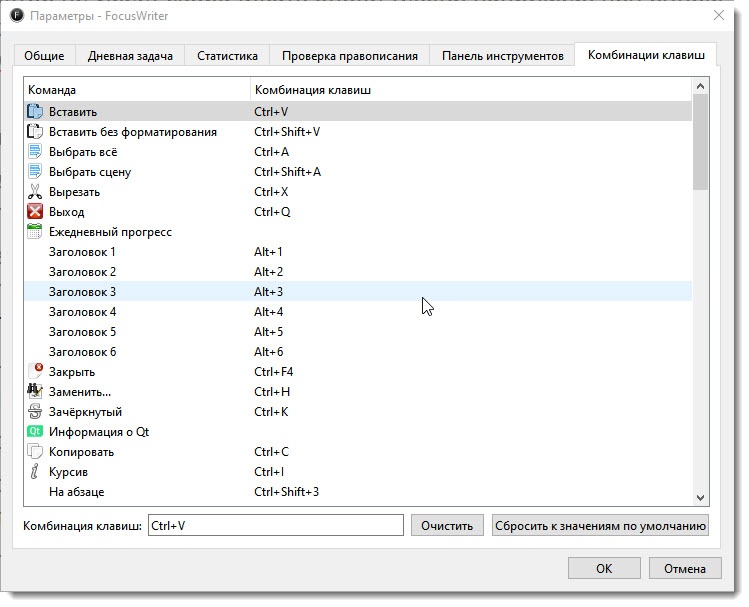Select the Заголовок 4 row
The height and width of the screenshot is (607, 749).
click(358, 312)
